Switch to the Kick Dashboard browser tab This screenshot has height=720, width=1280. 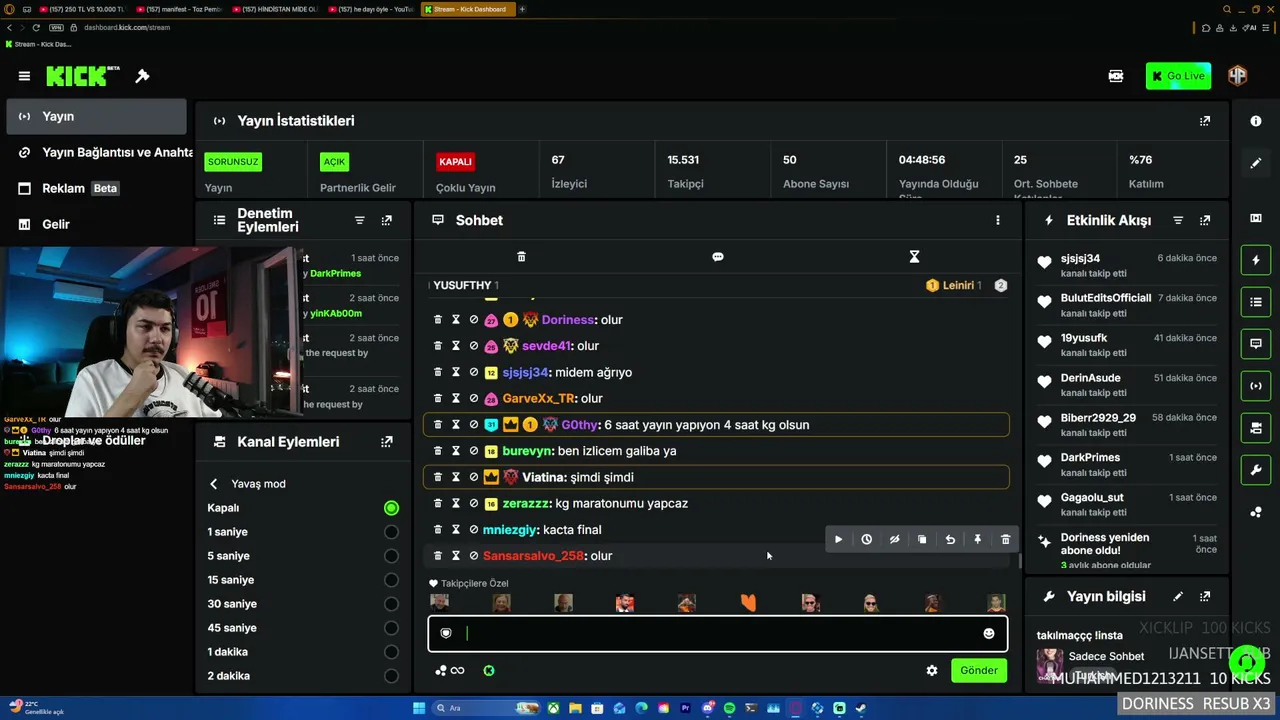(469, 9)
